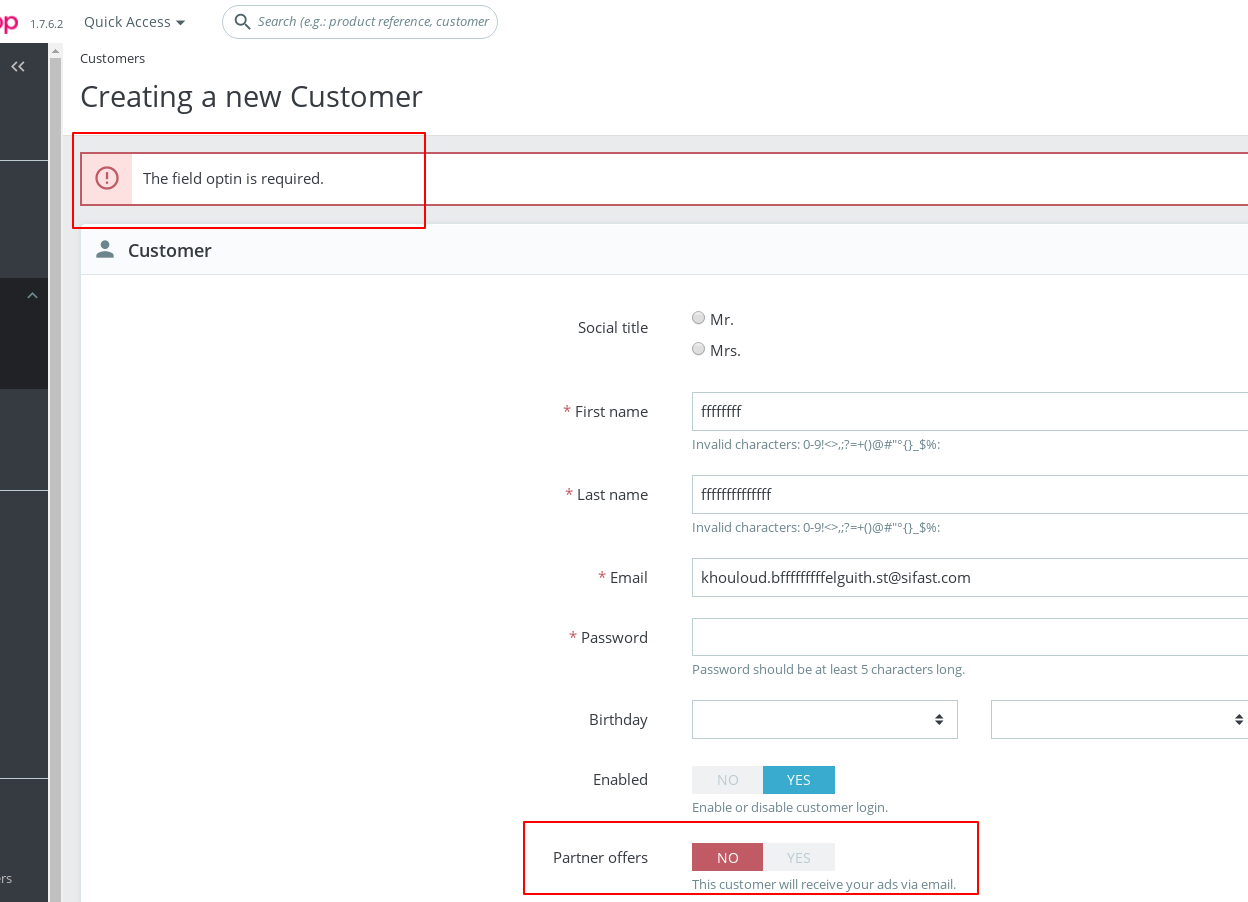Click into the Email field
Viewport: 1248px width, 902px height.
(970, 577)
